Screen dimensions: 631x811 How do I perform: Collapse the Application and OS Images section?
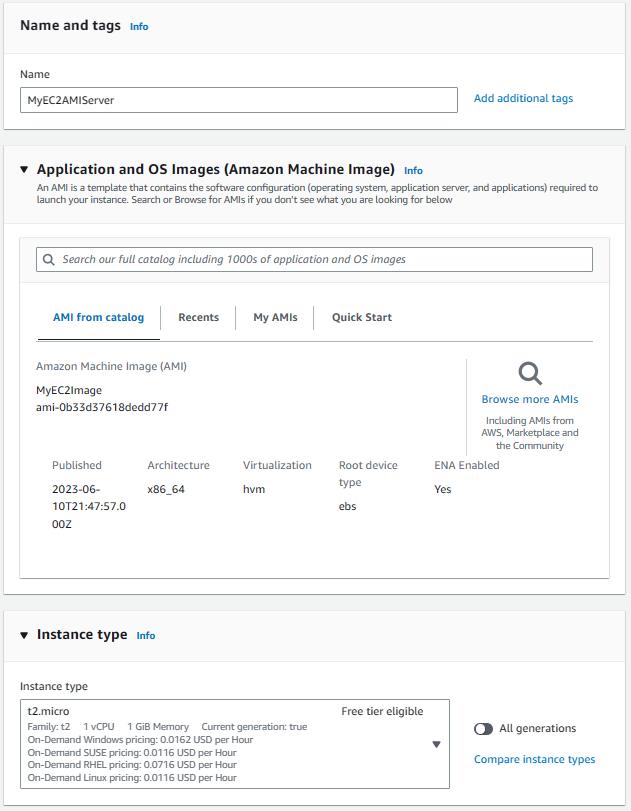24,170
